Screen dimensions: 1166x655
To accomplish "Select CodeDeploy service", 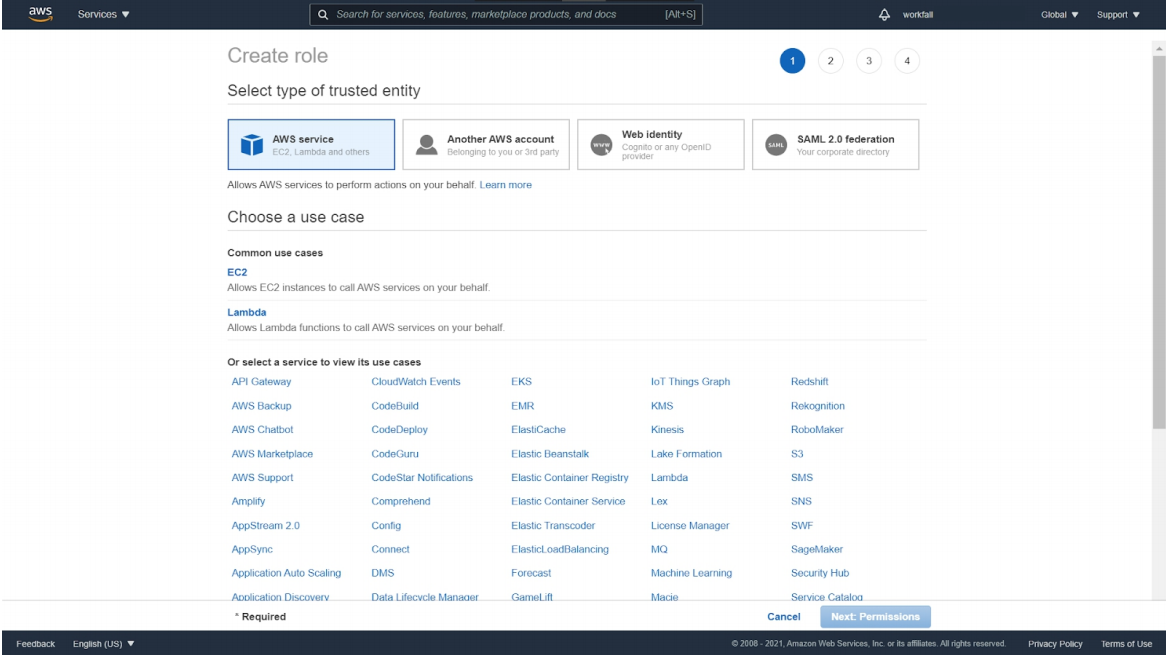I will 399,430.
